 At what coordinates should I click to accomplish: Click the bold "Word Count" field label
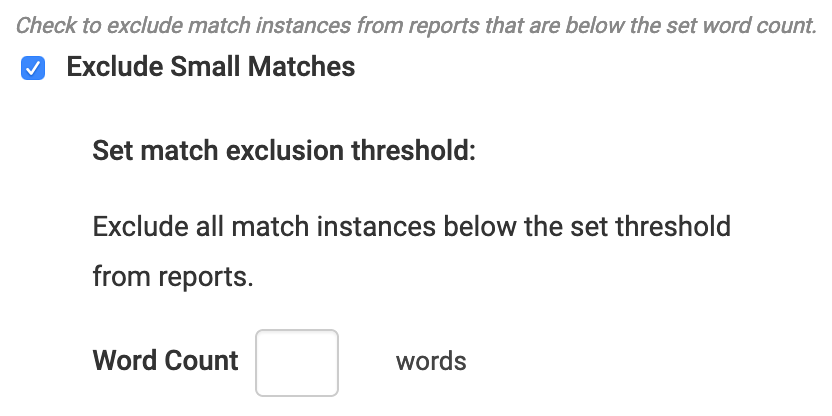pos(165,360)
